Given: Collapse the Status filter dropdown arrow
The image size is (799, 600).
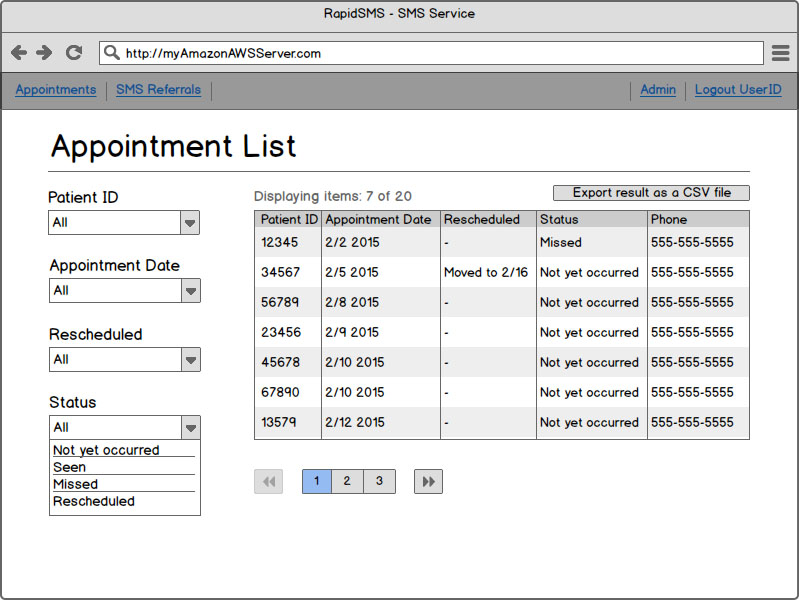Looking at the screenshot, I should (x=191, y=428).
